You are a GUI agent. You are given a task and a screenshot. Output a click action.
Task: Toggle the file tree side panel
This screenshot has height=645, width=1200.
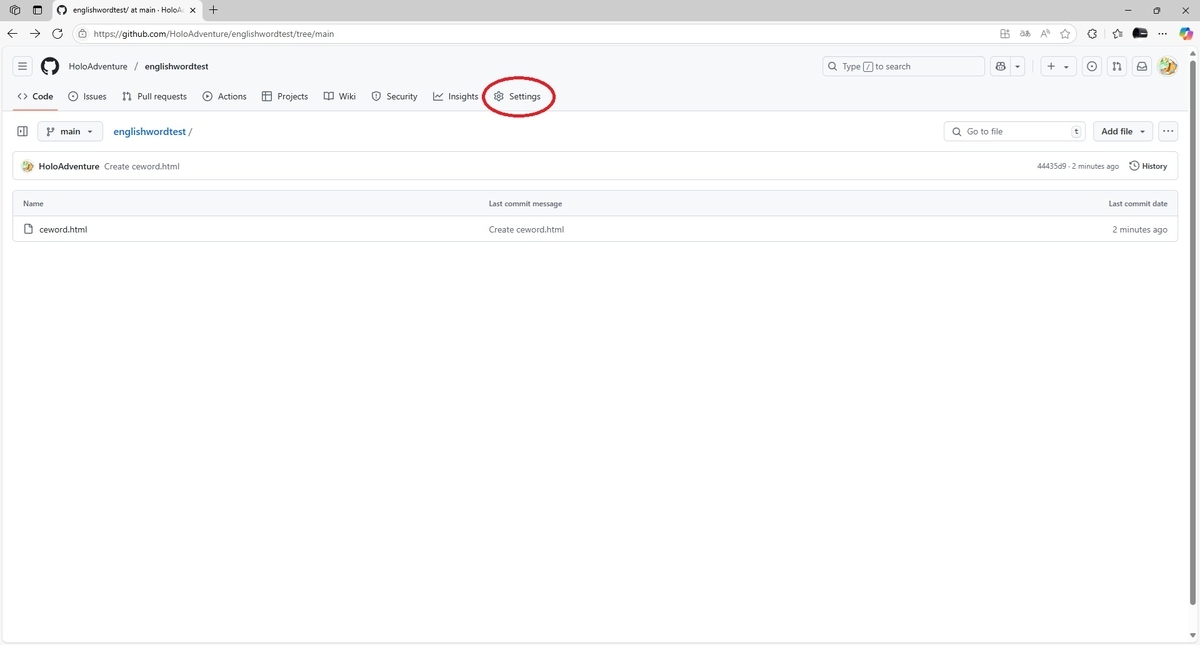click(22, 131)
